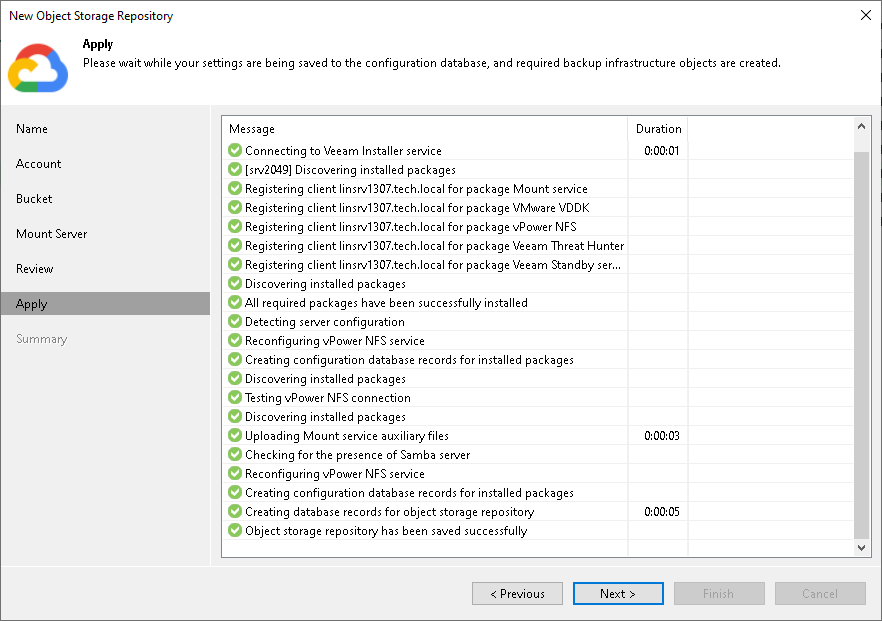Click the check icon beside Creating database records for object storage repository
The image size is (882, 621).
[234, 512]
